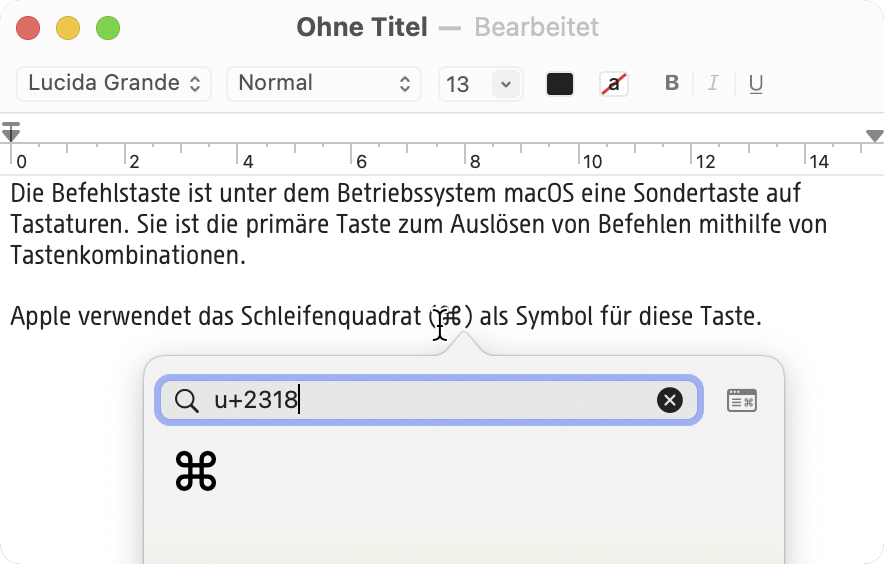Click the font size field showing 13
The height and width of the screenshot is (564, 884).
point(461,85)
